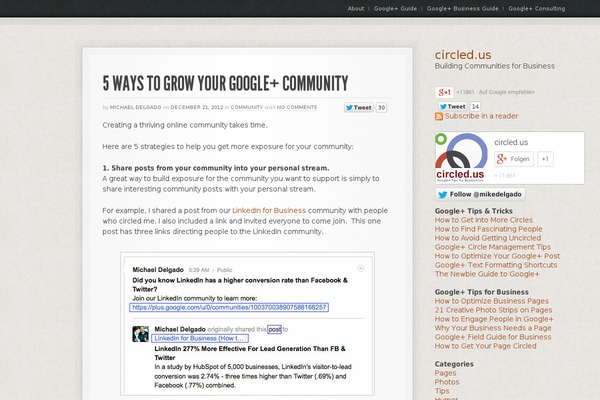The height and width of the screenshot is (400, 600).
Task: Click the plus.google.com communities URL
Action: 229,307
